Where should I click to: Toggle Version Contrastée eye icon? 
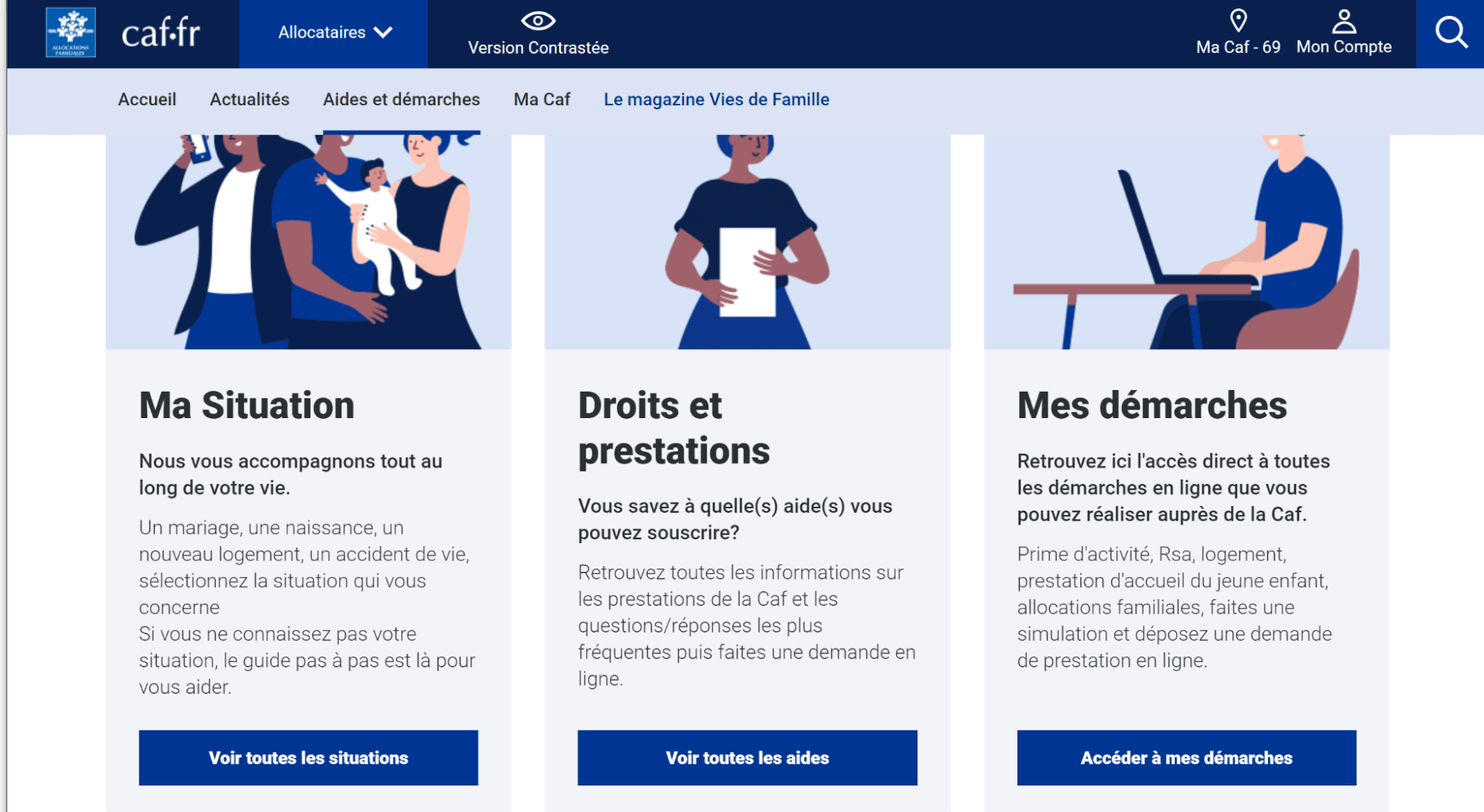538,21
